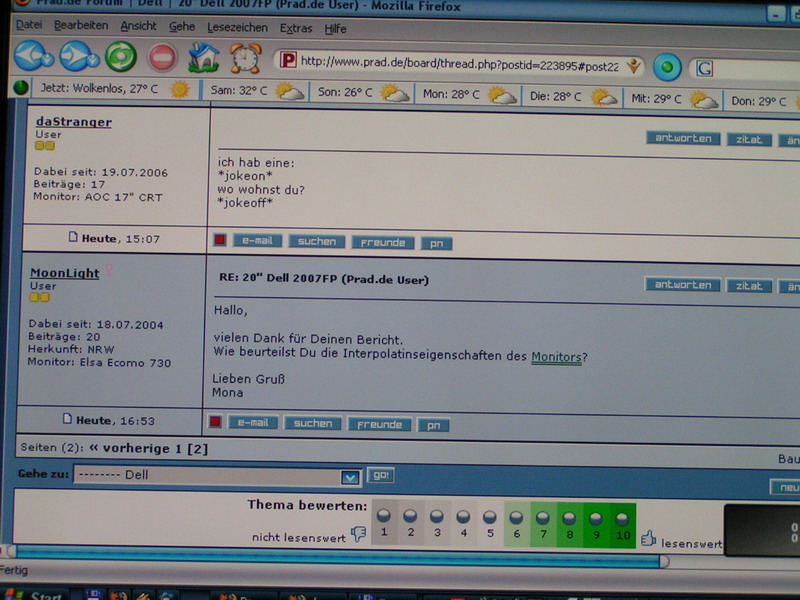Expand the address bar URL dropdown arrow

point(632,66)
